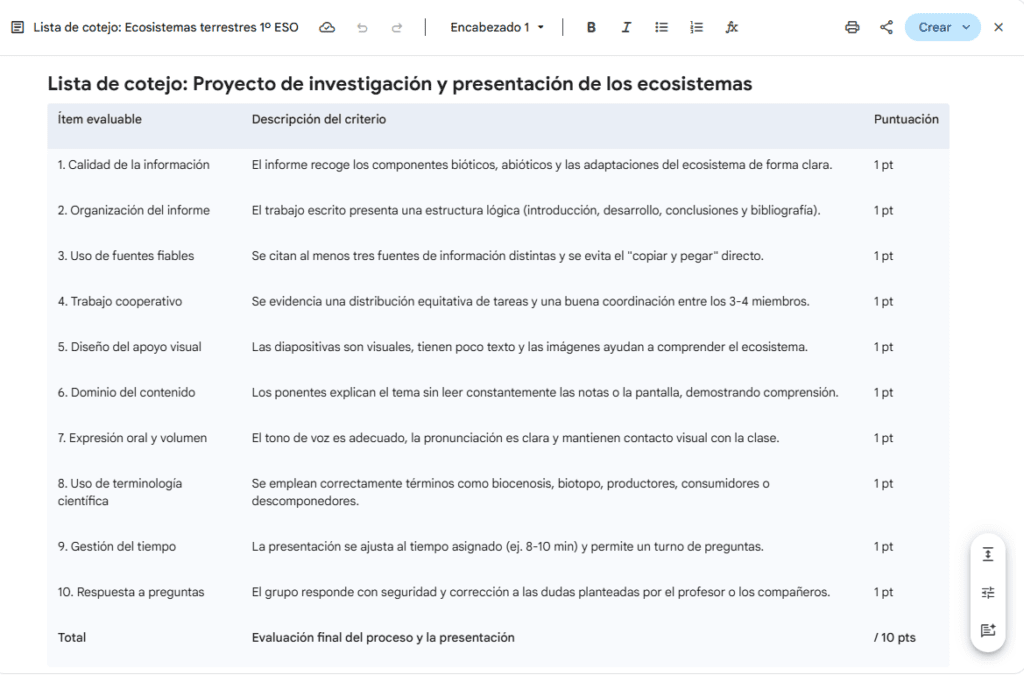The width and height of the screenshot is (1024, 675).
Task: Click the cloud save status icon
Action: [x=327, y=27]
